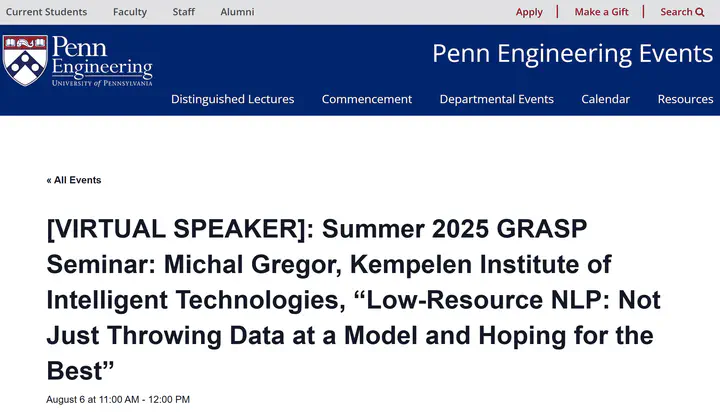Return via the « All Events link
The image size is (720, 412).
coord(74,180)
